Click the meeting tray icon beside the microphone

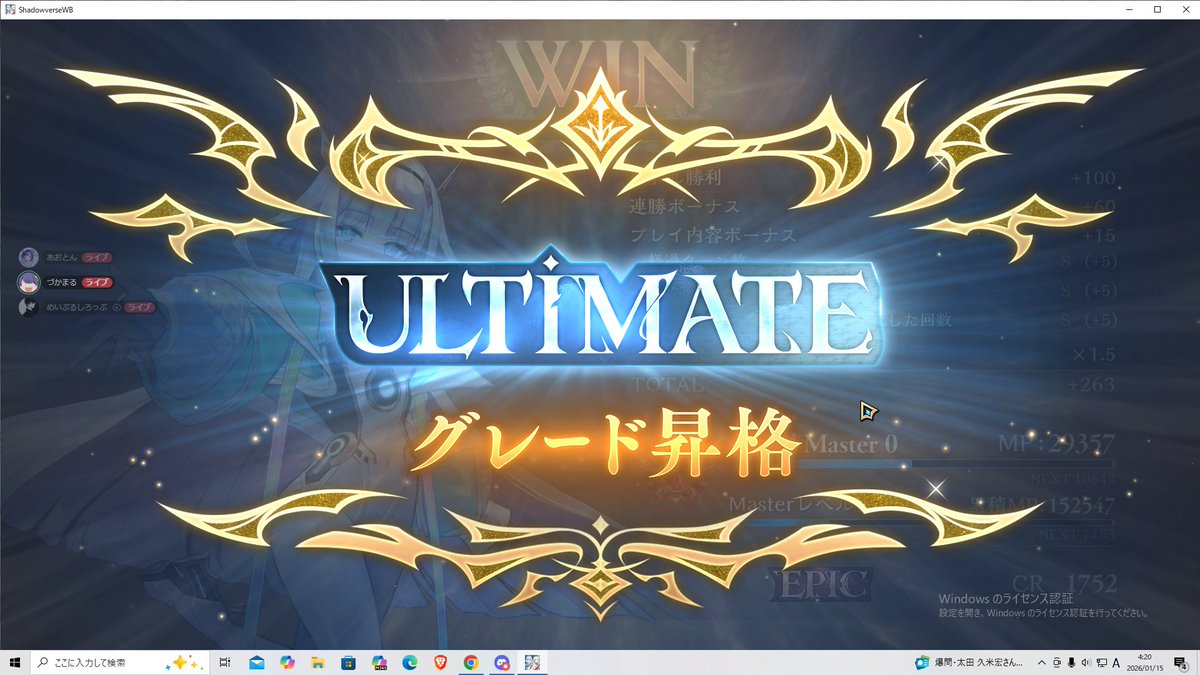(x=1057, y=663)
